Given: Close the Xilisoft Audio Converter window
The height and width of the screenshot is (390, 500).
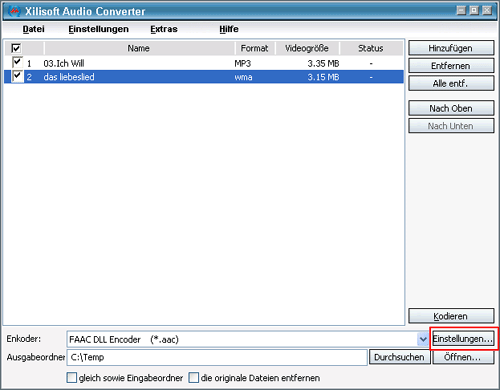Looking at the screenshot, I should coord(487,11).
